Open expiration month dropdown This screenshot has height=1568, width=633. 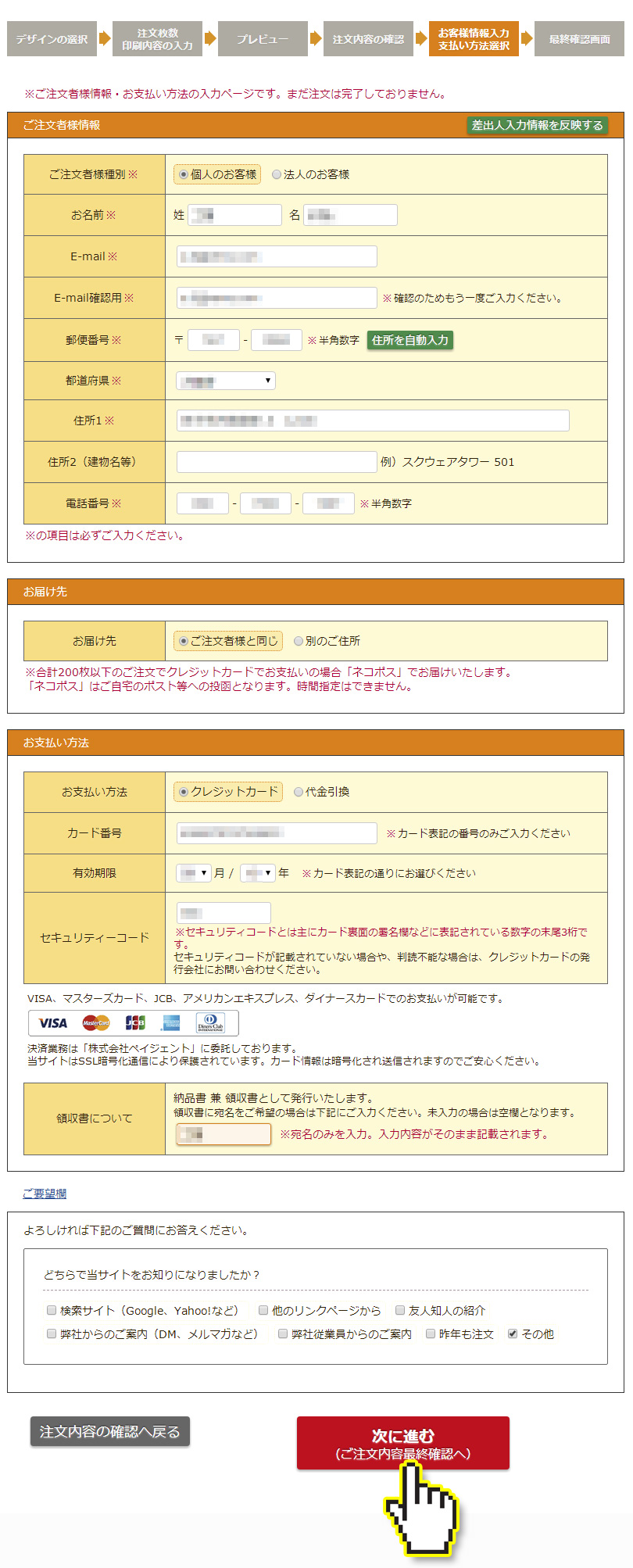coord(194,873)
